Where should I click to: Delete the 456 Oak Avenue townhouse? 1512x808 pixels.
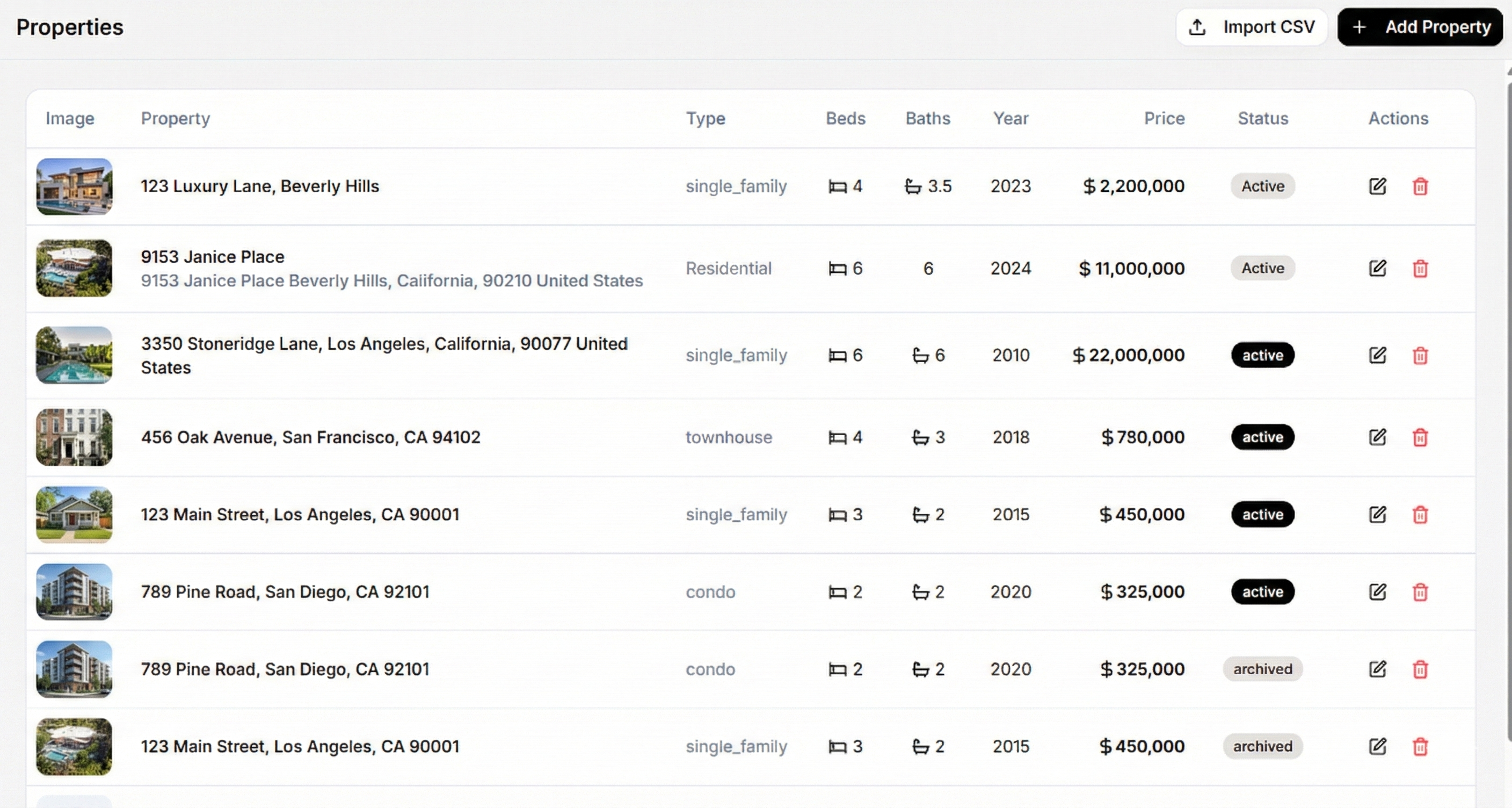click(x=1420, y=437)
